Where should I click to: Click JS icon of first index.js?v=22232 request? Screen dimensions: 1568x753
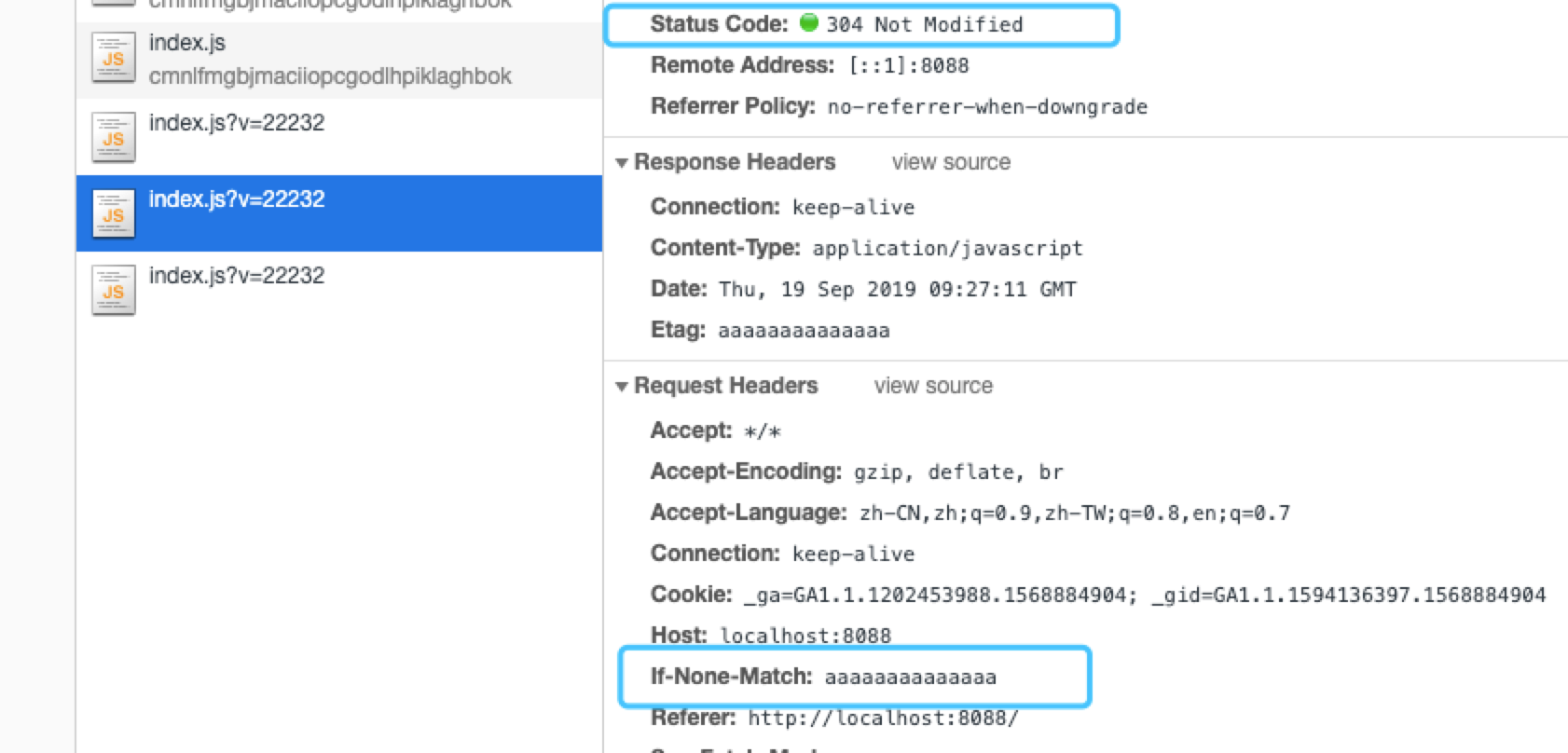[114, 138]
